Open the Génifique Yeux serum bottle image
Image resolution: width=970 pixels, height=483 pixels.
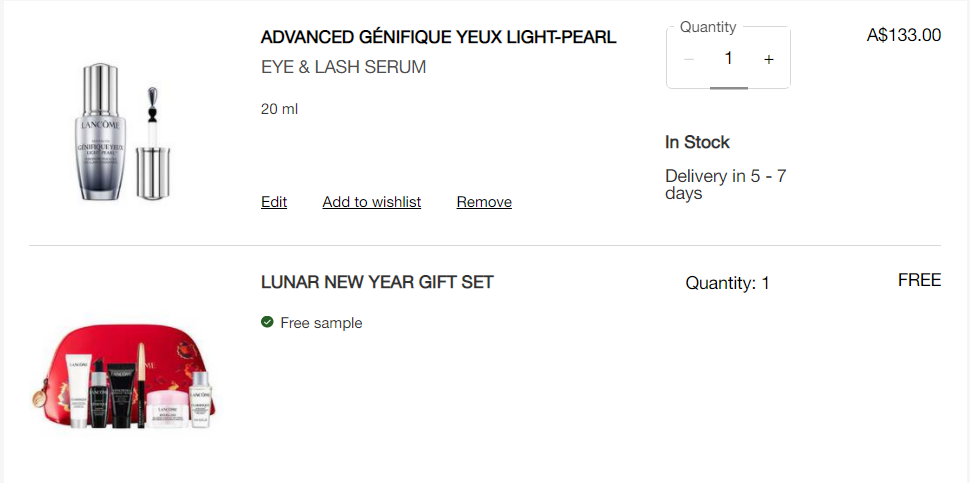pyautogui.click(x=124, y=131)
